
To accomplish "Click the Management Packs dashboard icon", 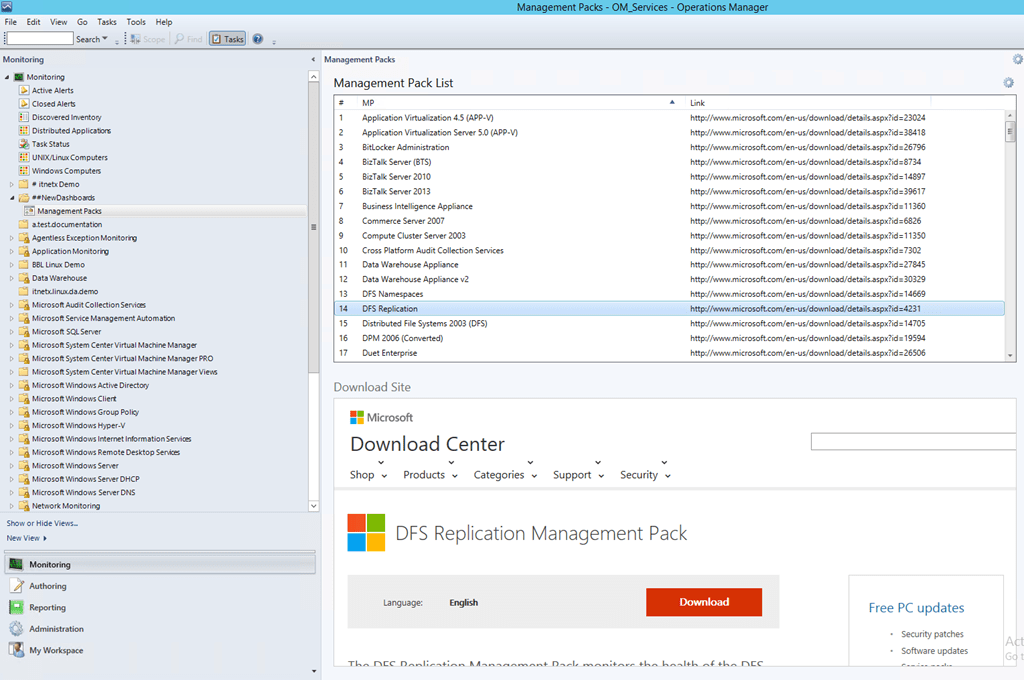I will (29, 211).
